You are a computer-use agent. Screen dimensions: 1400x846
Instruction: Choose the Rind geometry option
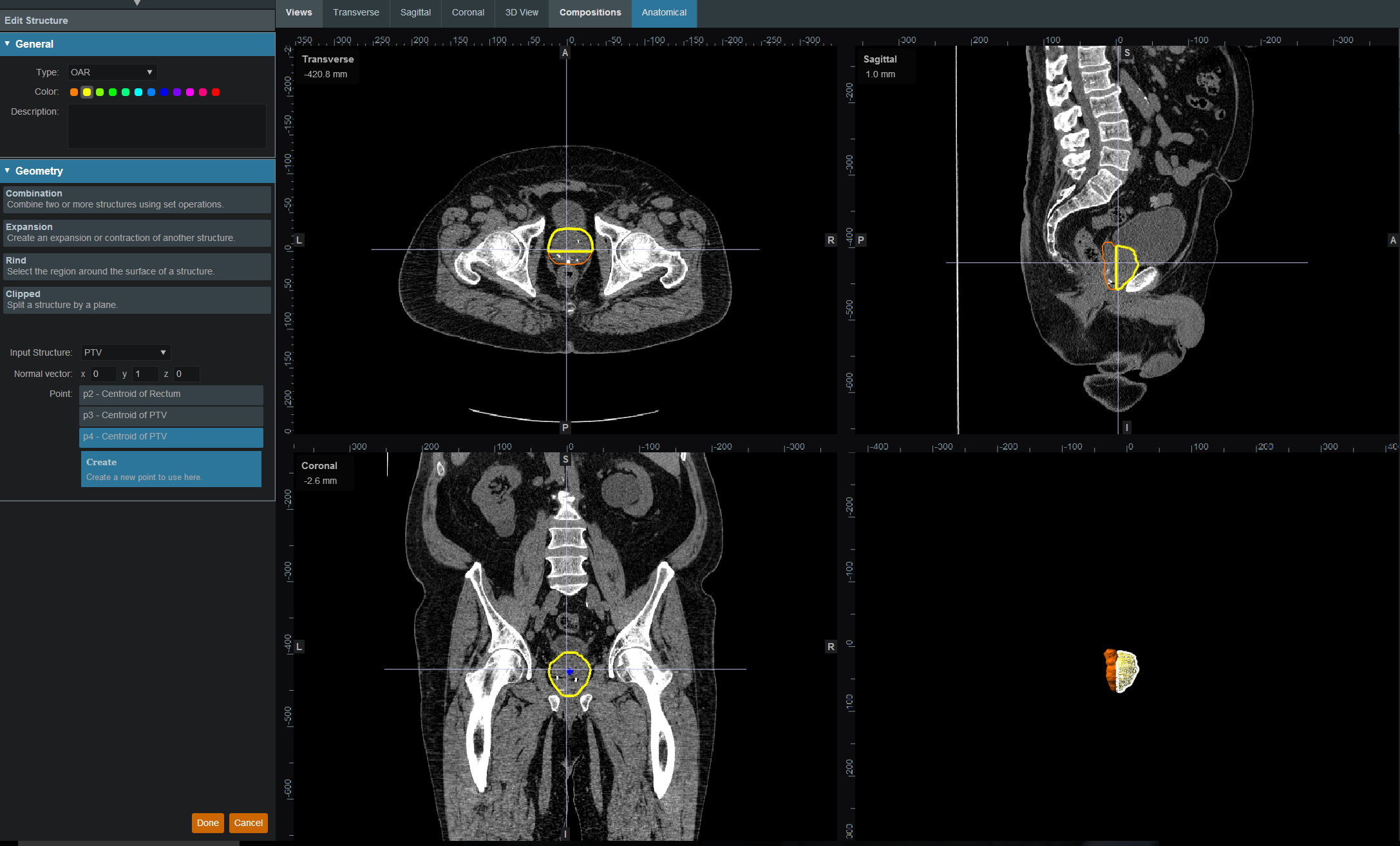tap(137, 266)
